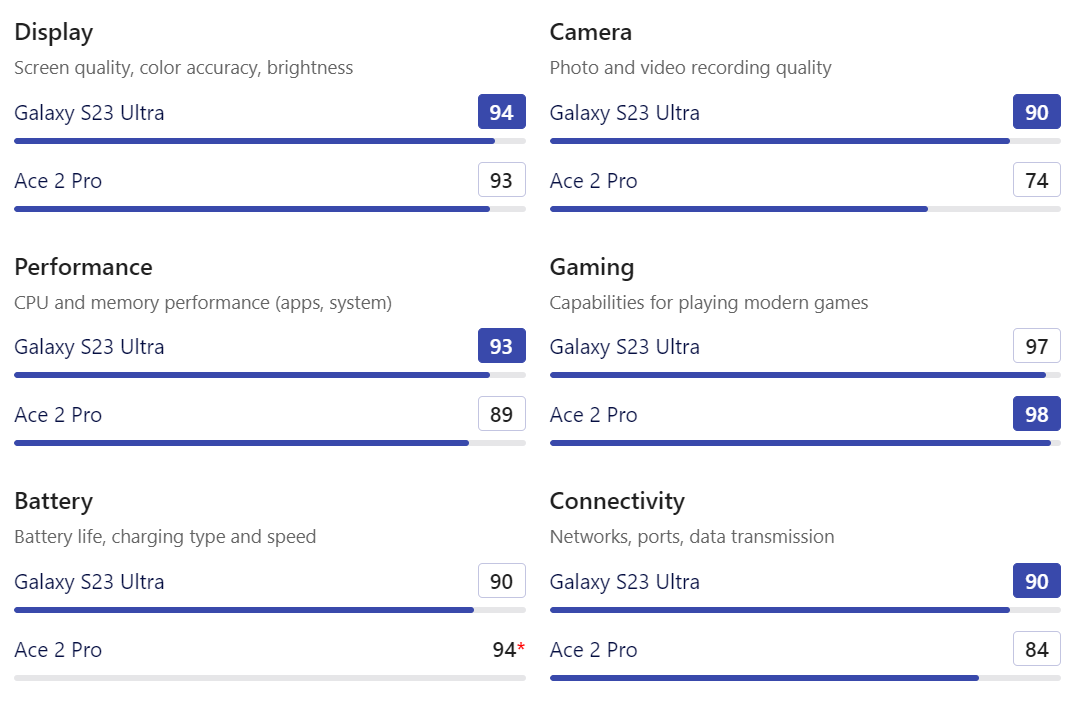
Task: Click the Performance section heading
Action: [x=83, y=267]
